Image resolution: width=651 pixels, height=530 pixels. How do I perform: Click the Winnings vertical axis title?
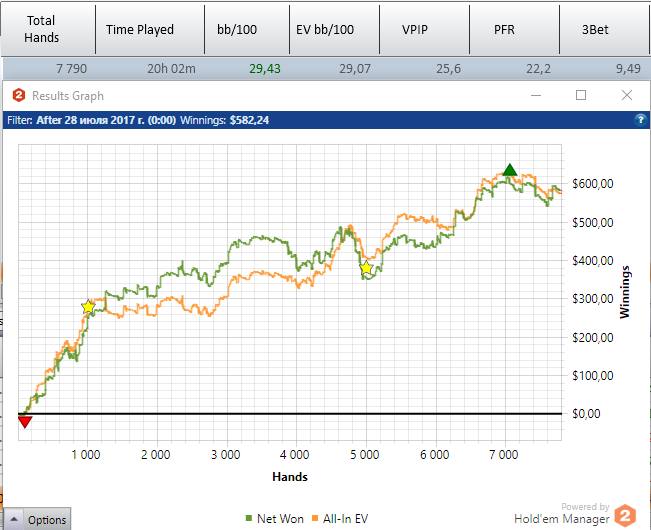(624, 292)
